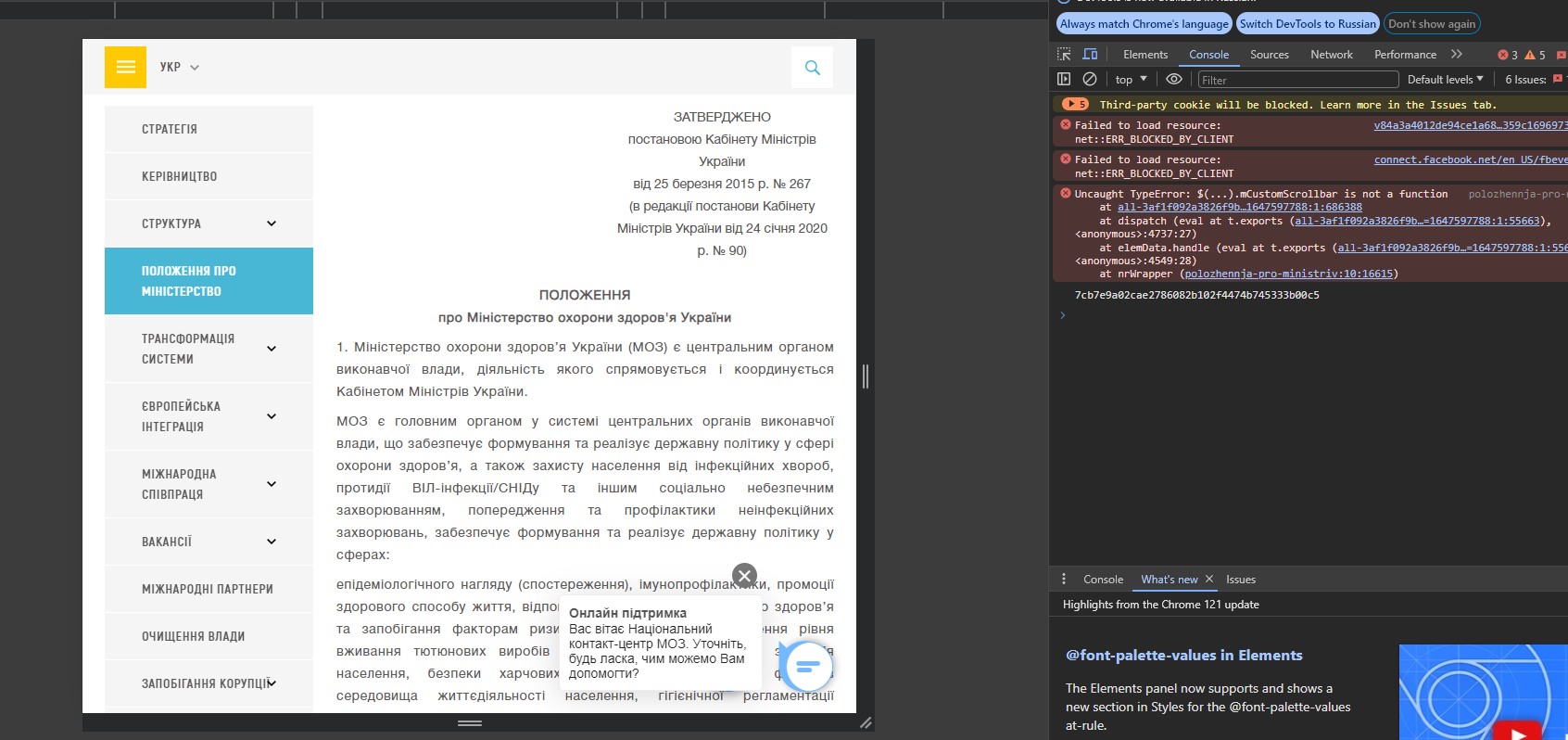Viewport: 1568px width, 740px height.
Task: Show the console sidebar panel
Action: pos(1064,80)
